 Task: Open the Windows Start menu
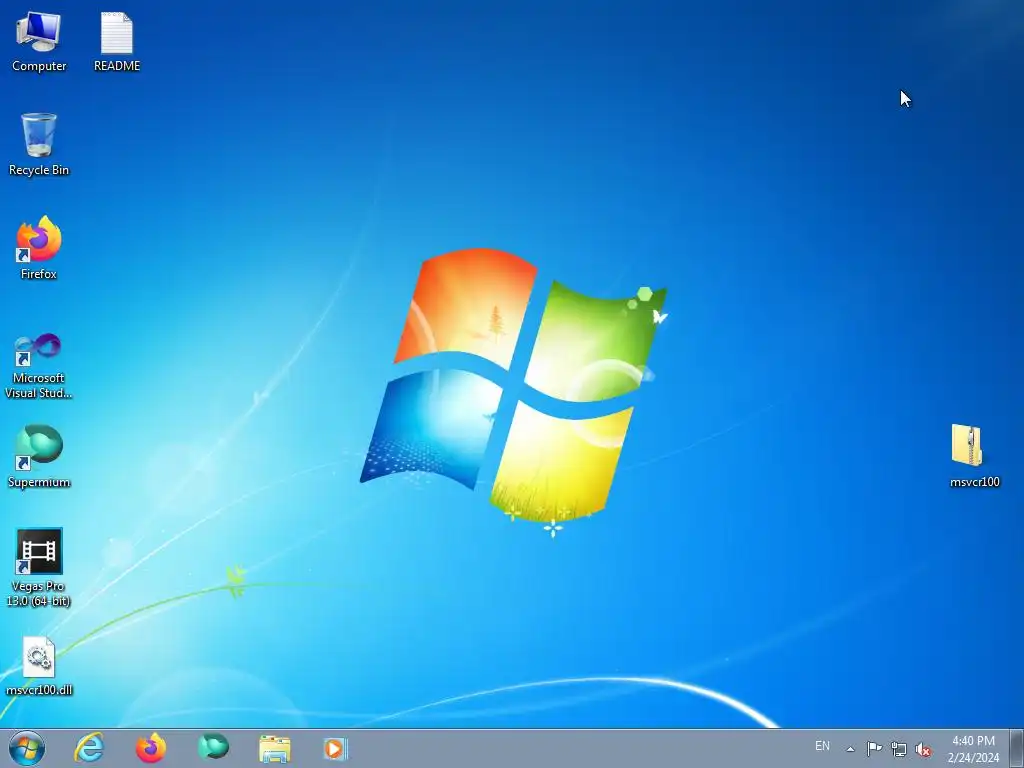pos(27,748)
